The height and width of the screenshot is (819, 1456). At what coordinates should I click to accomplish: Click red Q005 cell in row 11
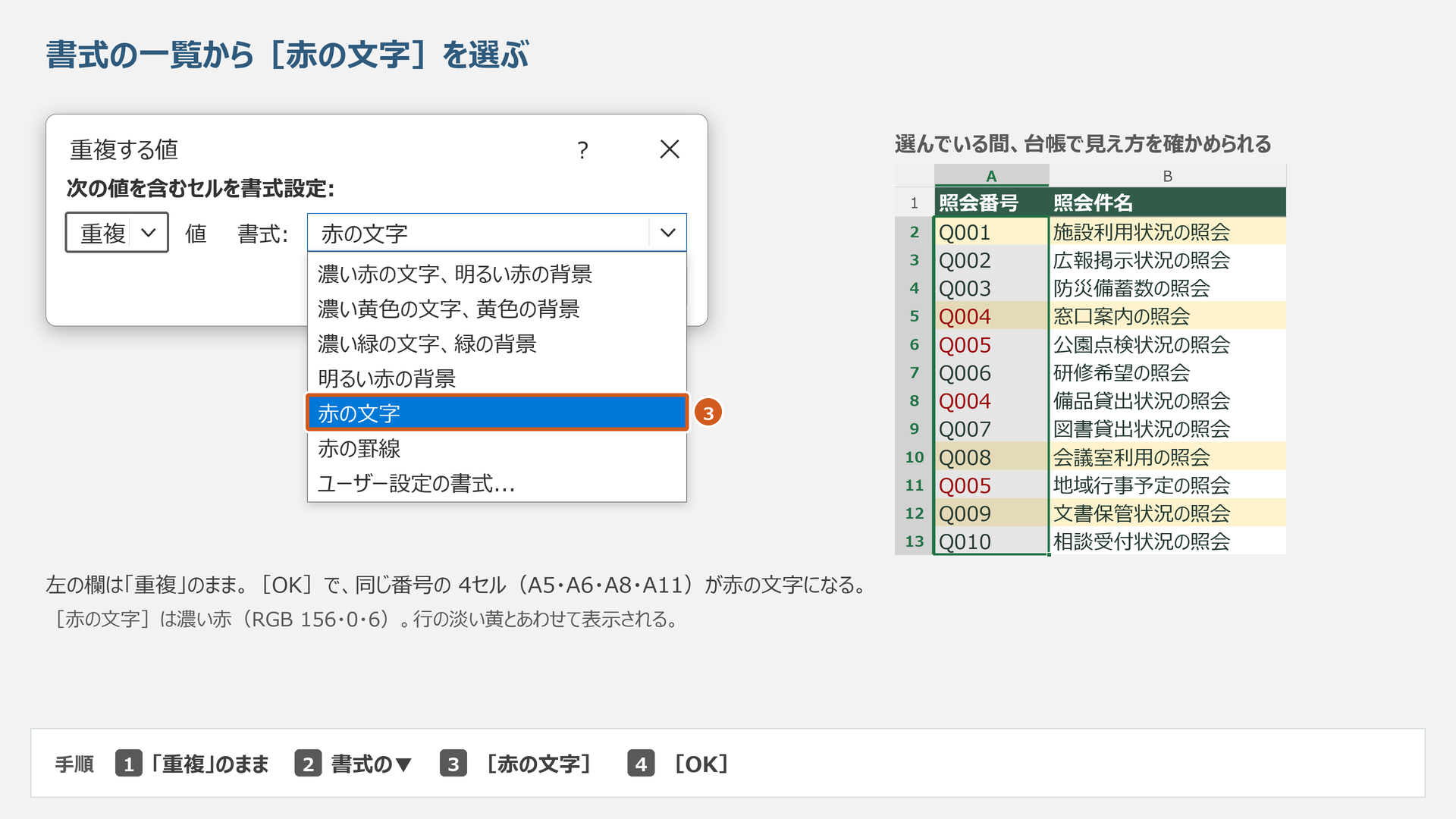point(991,485)
